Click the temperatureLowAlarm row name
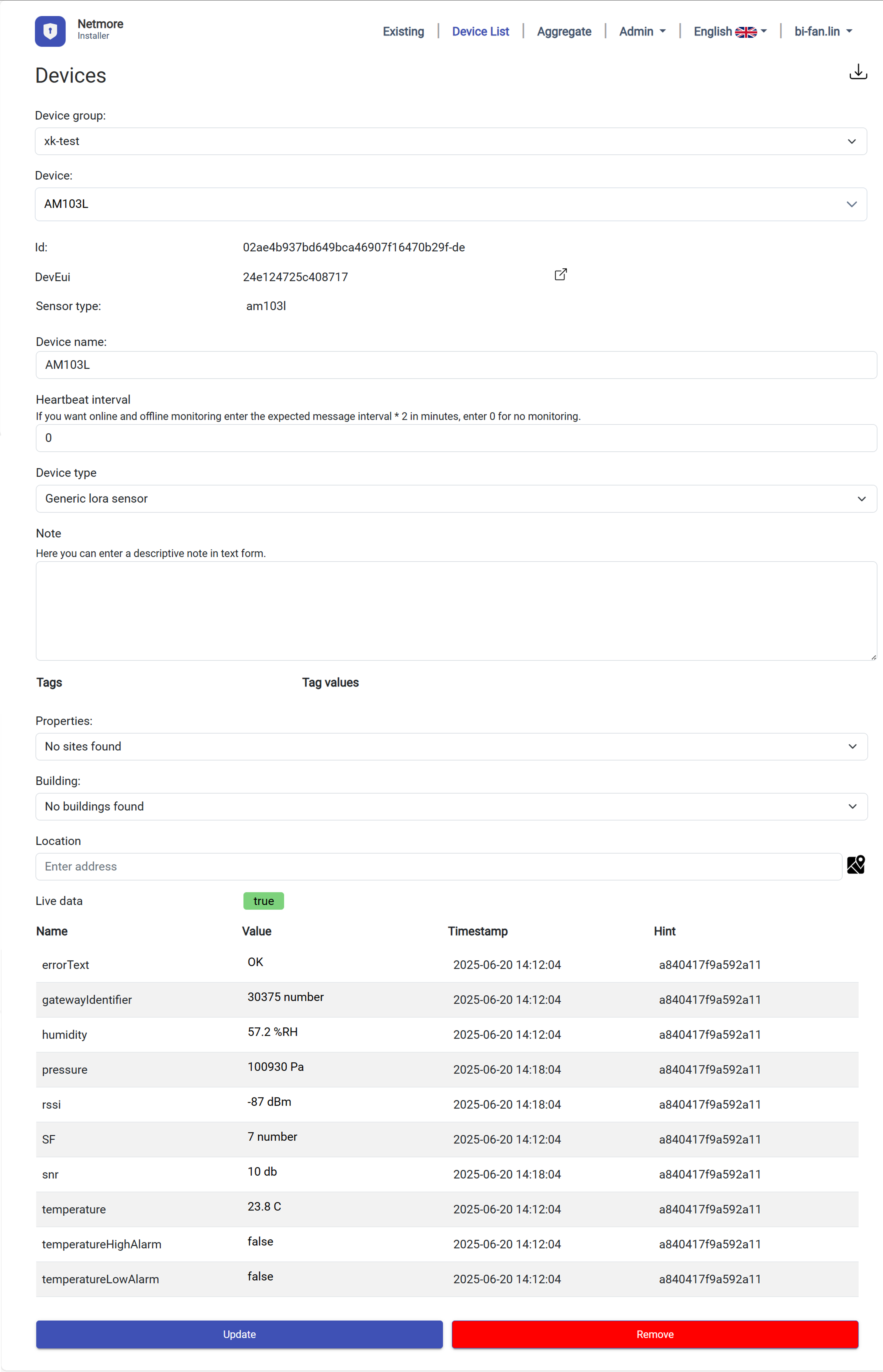 (100, 1279)
